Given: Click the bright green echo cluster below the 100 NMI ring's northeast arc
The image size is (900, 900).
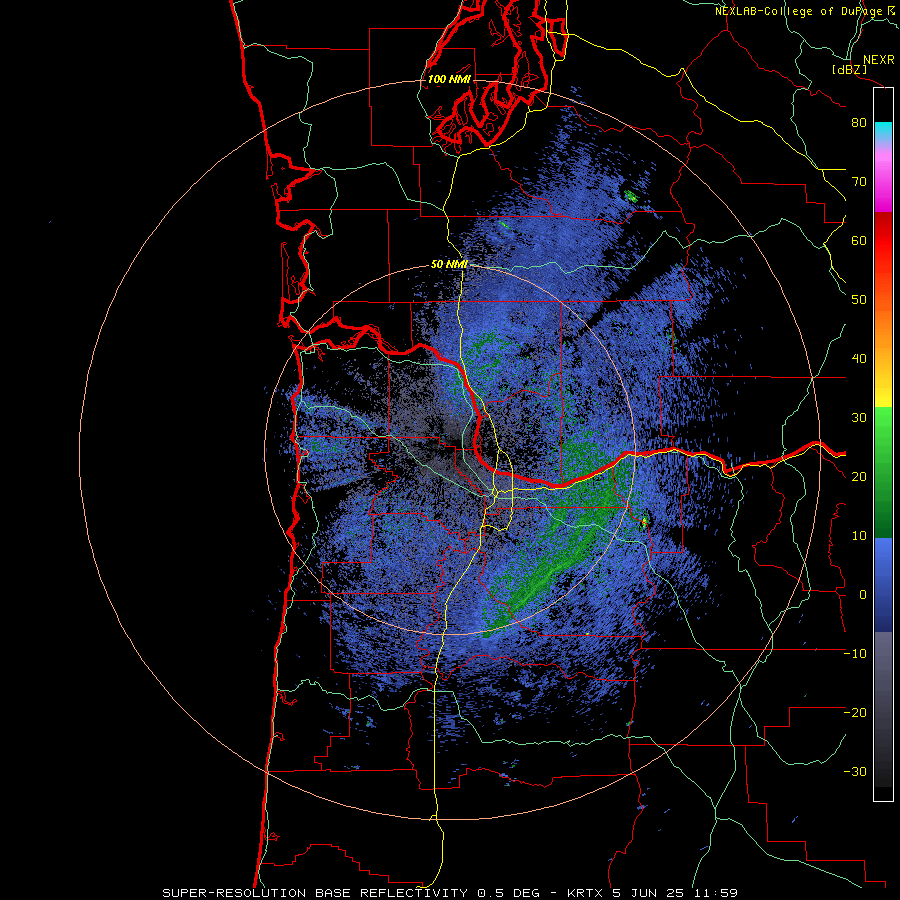Looking at the screenshot, I should tap(631, 196).
